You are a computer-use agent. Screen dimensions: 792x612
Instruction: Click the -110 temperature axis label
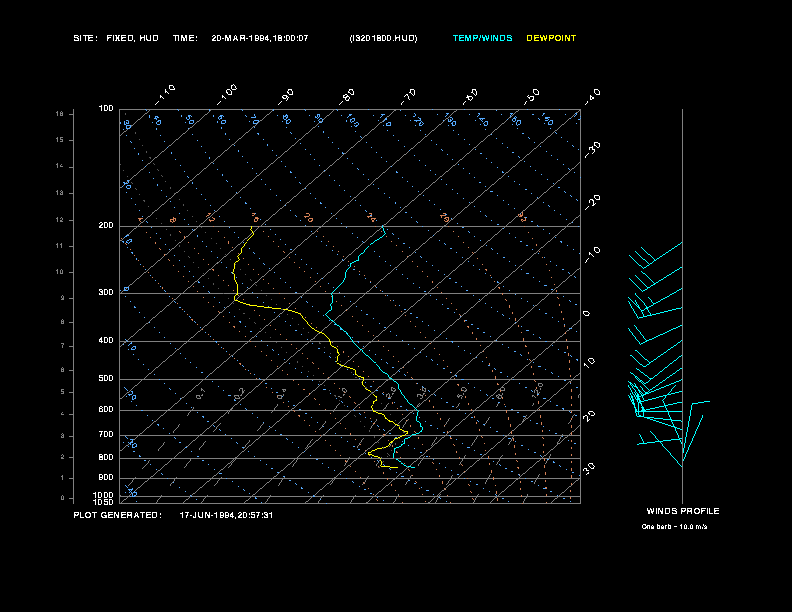(x=165, y=95)
